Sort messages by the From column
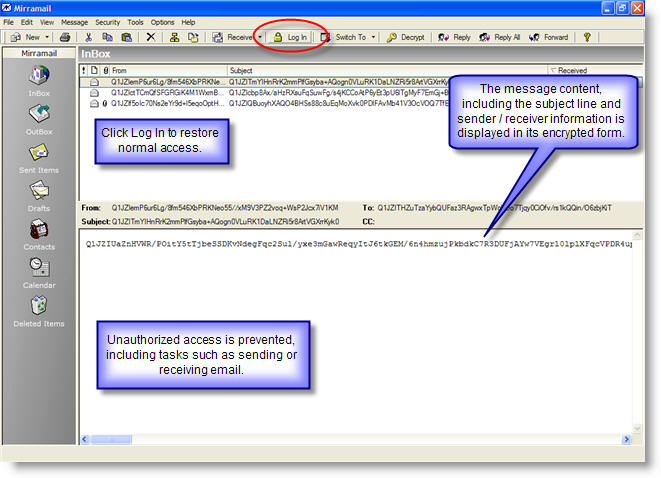This screenshot has height=478, width=661. 168,70
